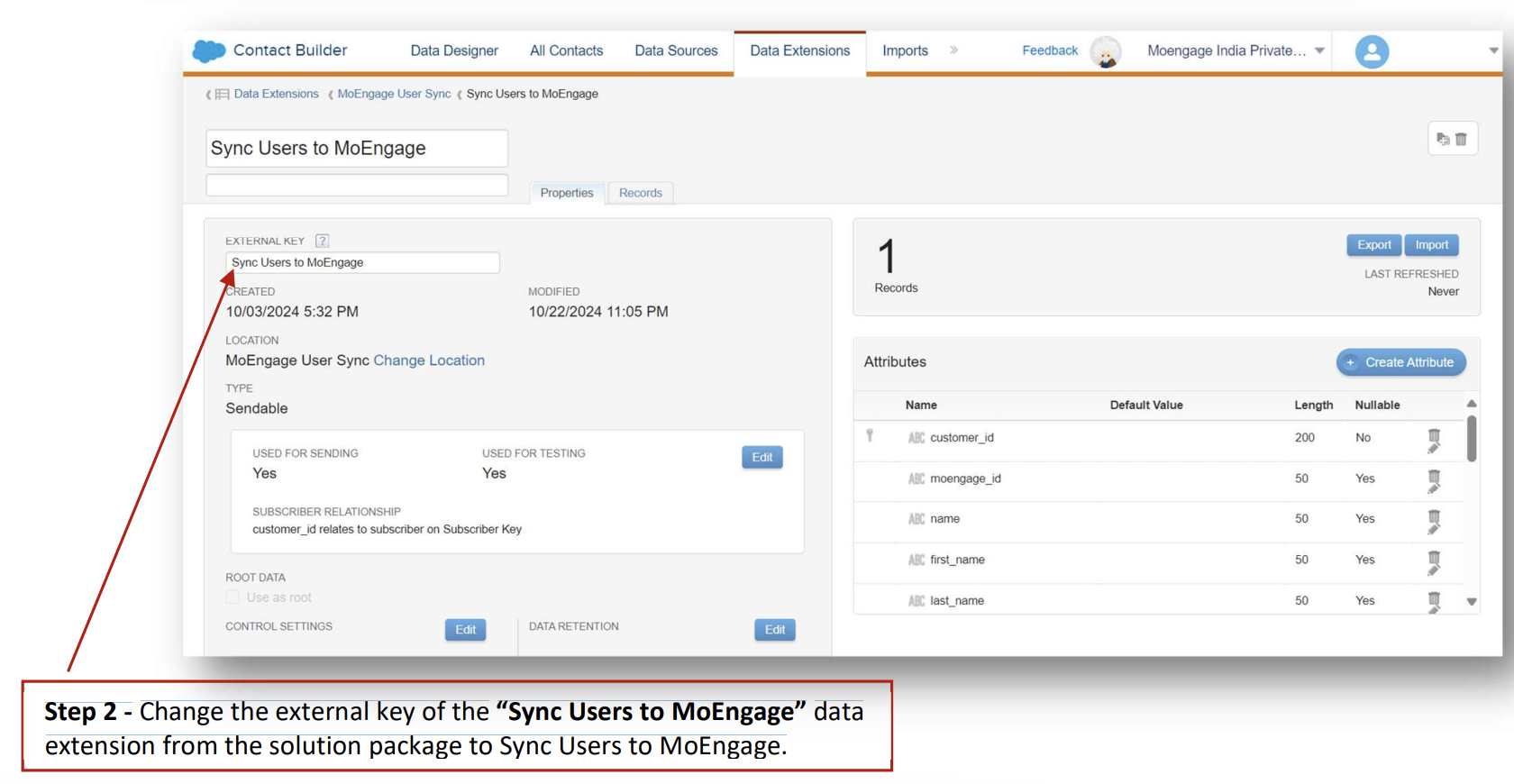Click ABC type icon for moengage_id

pyautogui.click(x=917, y=479)
